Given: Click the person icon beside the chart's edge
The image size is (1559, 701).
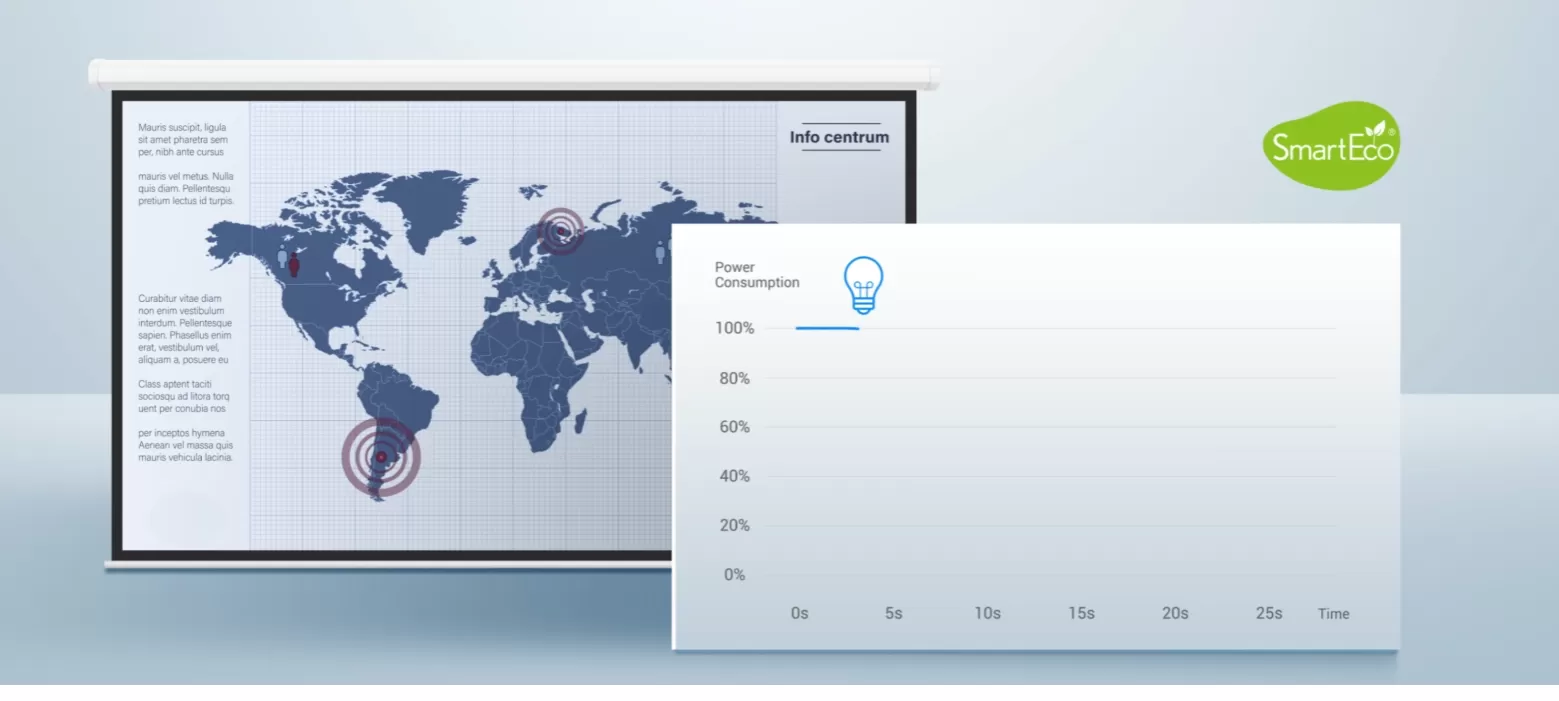Looking at the screenshot, I should point(660,254).
